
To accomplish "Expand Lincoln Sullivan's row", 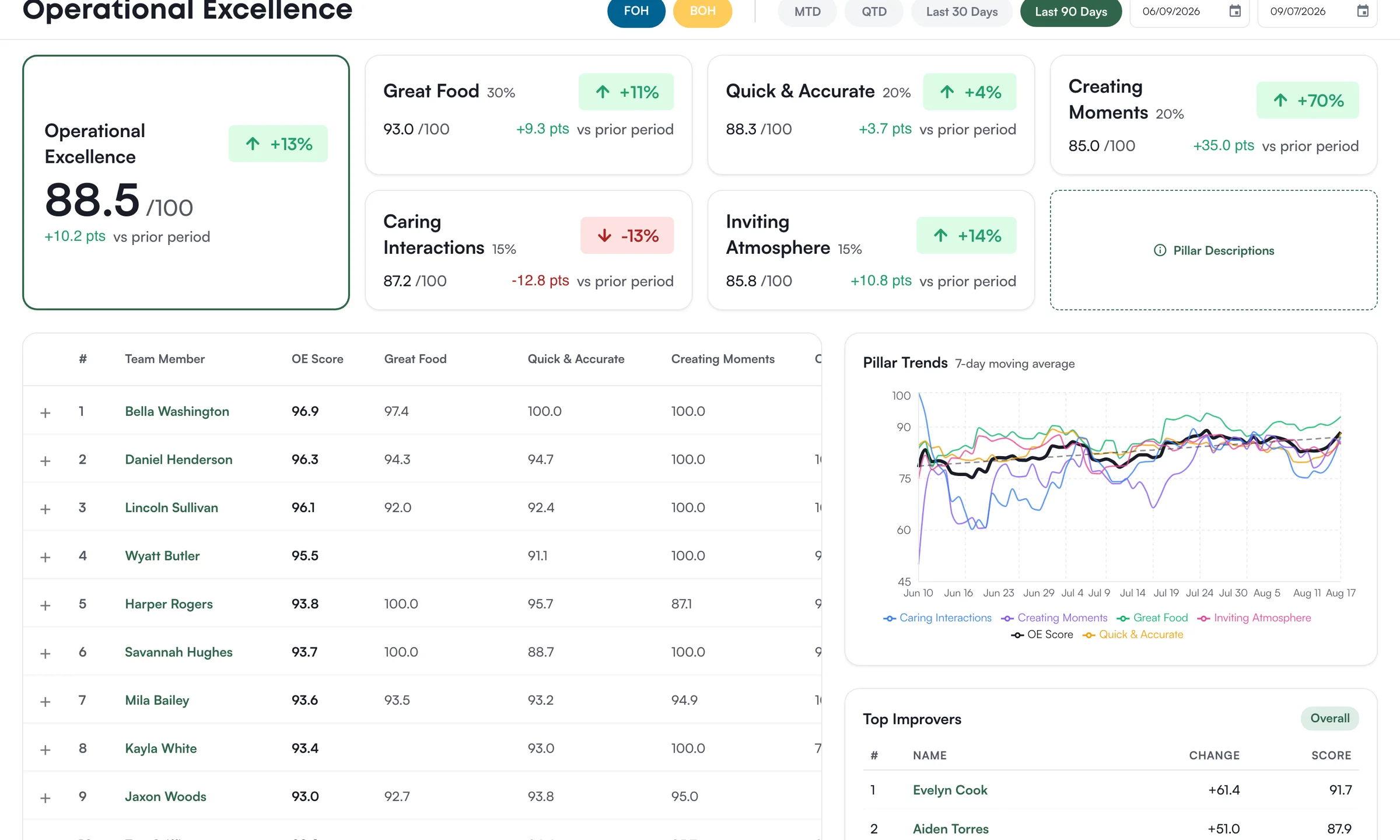I will (x=45, y=509).
